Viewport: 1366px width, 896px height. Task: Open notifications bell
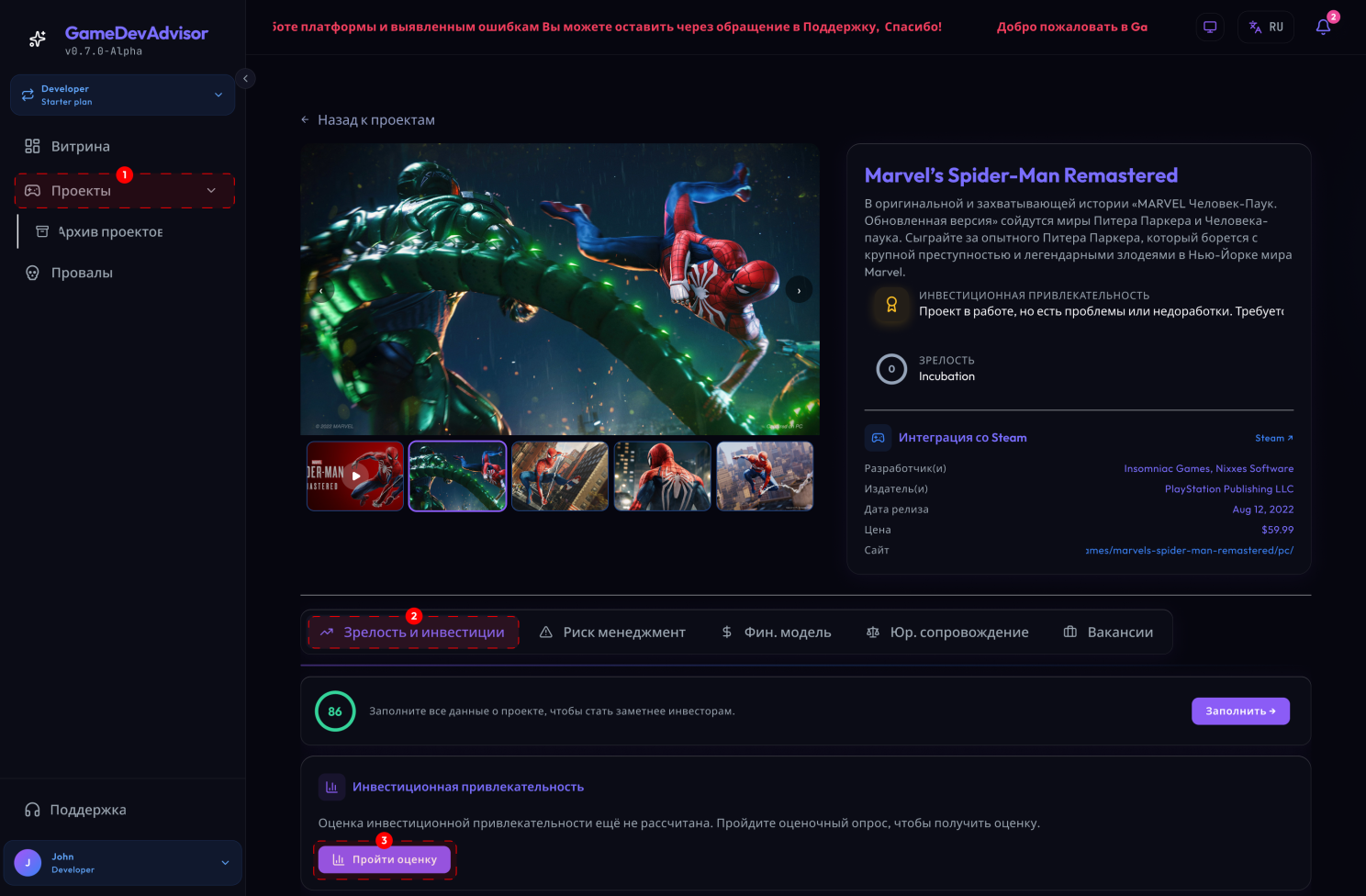coord(1323,28)
